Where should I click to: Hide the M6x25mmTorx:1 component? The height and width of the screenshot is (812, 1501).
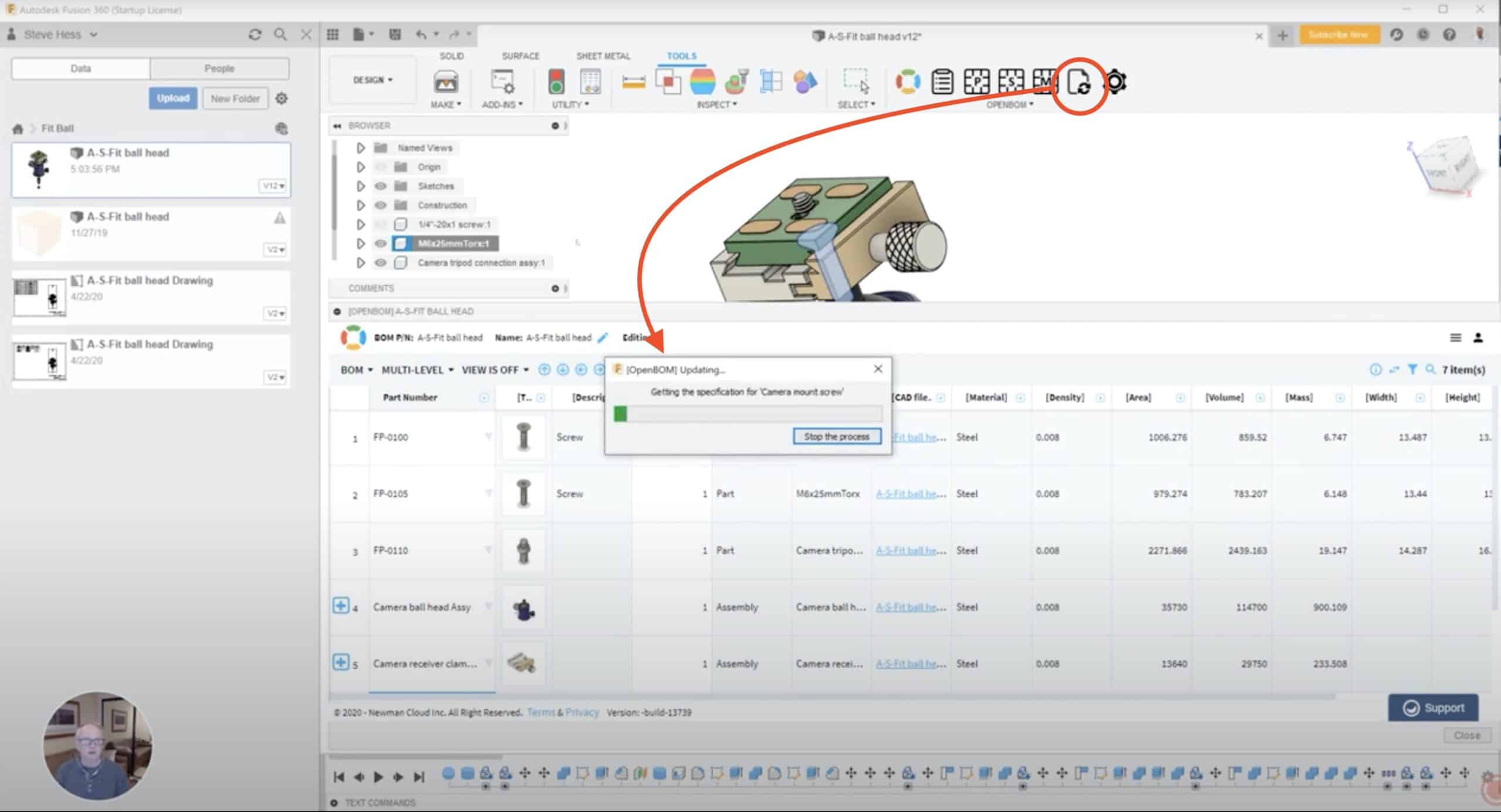tap(381, 243)
